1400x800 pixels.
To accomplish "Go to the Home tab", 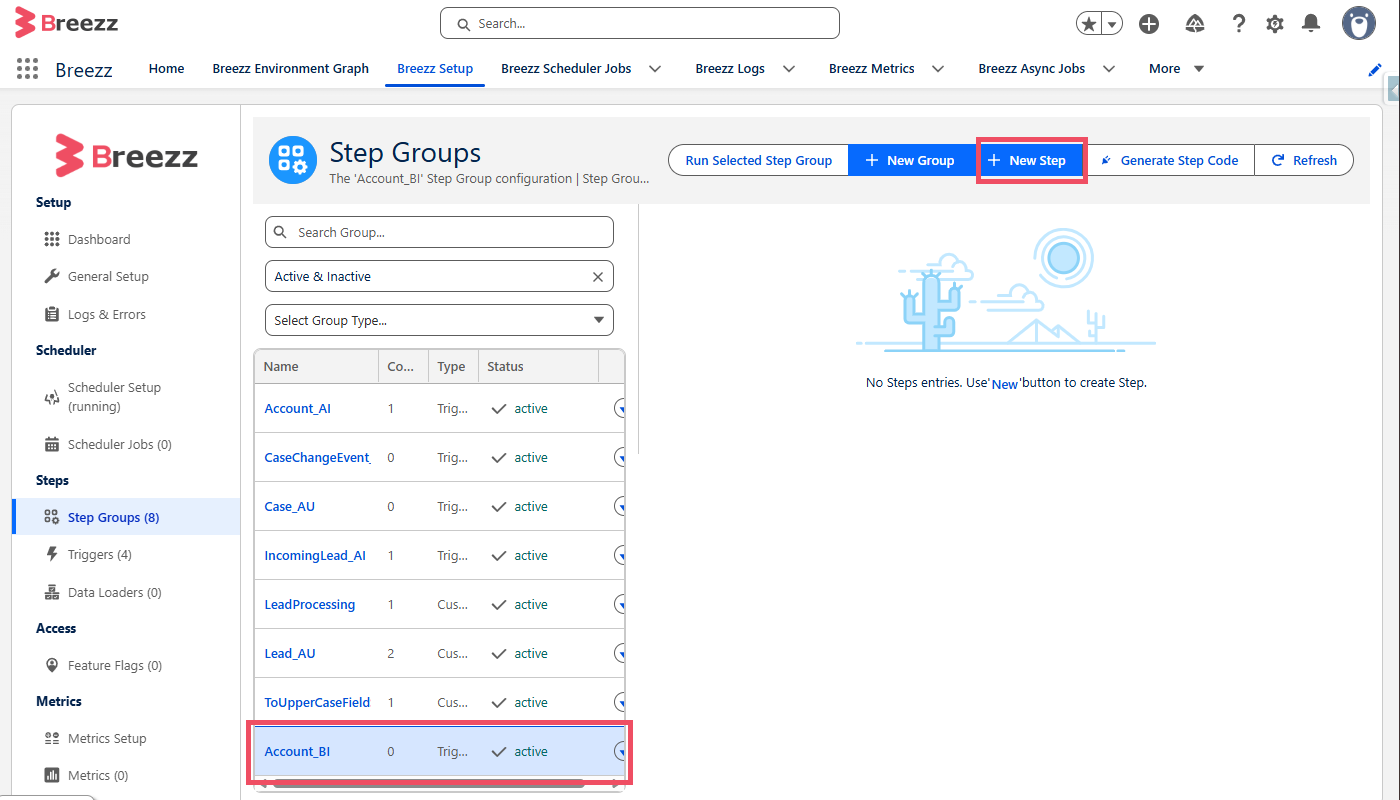I will [x=166, y=69].
